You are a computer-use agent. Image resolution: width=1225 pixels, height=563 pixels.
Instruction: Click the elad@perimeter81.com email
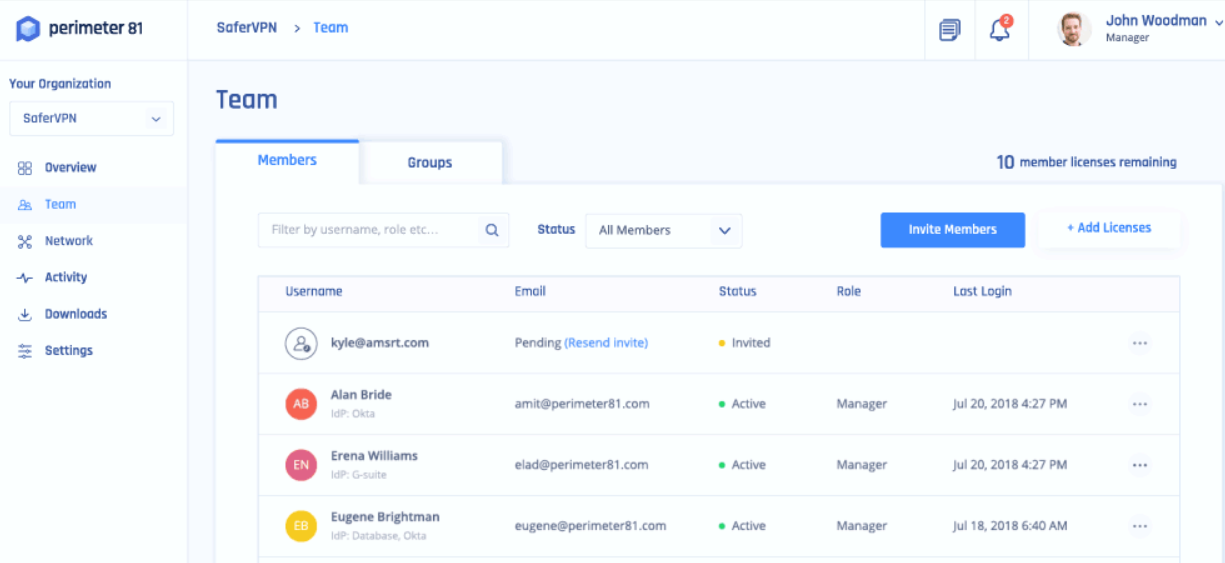581,465
